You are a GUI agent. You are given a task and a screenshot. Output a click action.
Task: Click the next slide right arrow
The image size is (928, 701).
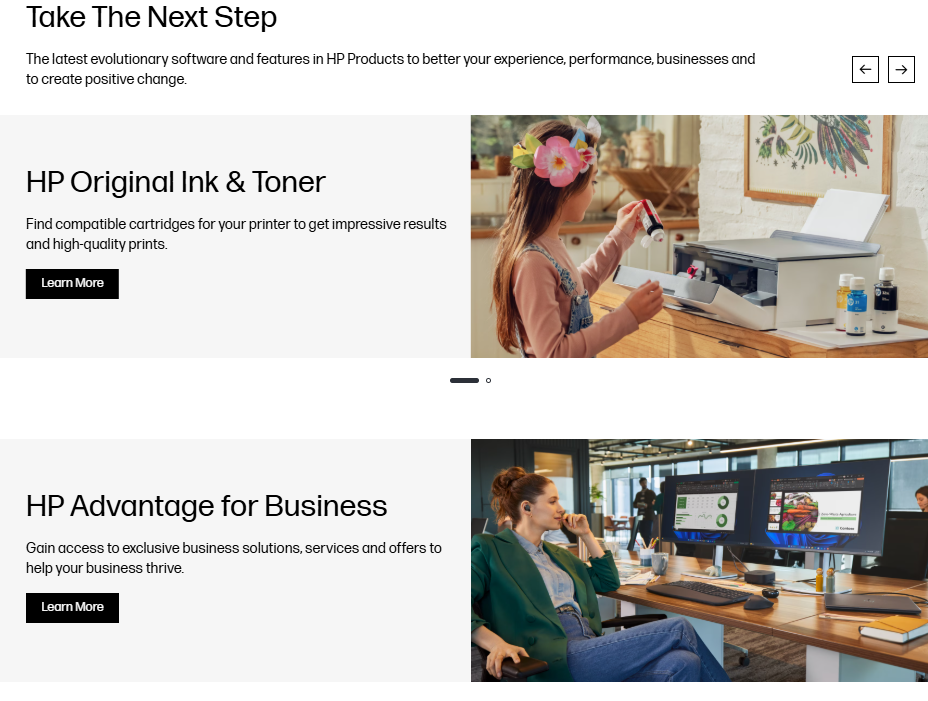pos(901,70)
